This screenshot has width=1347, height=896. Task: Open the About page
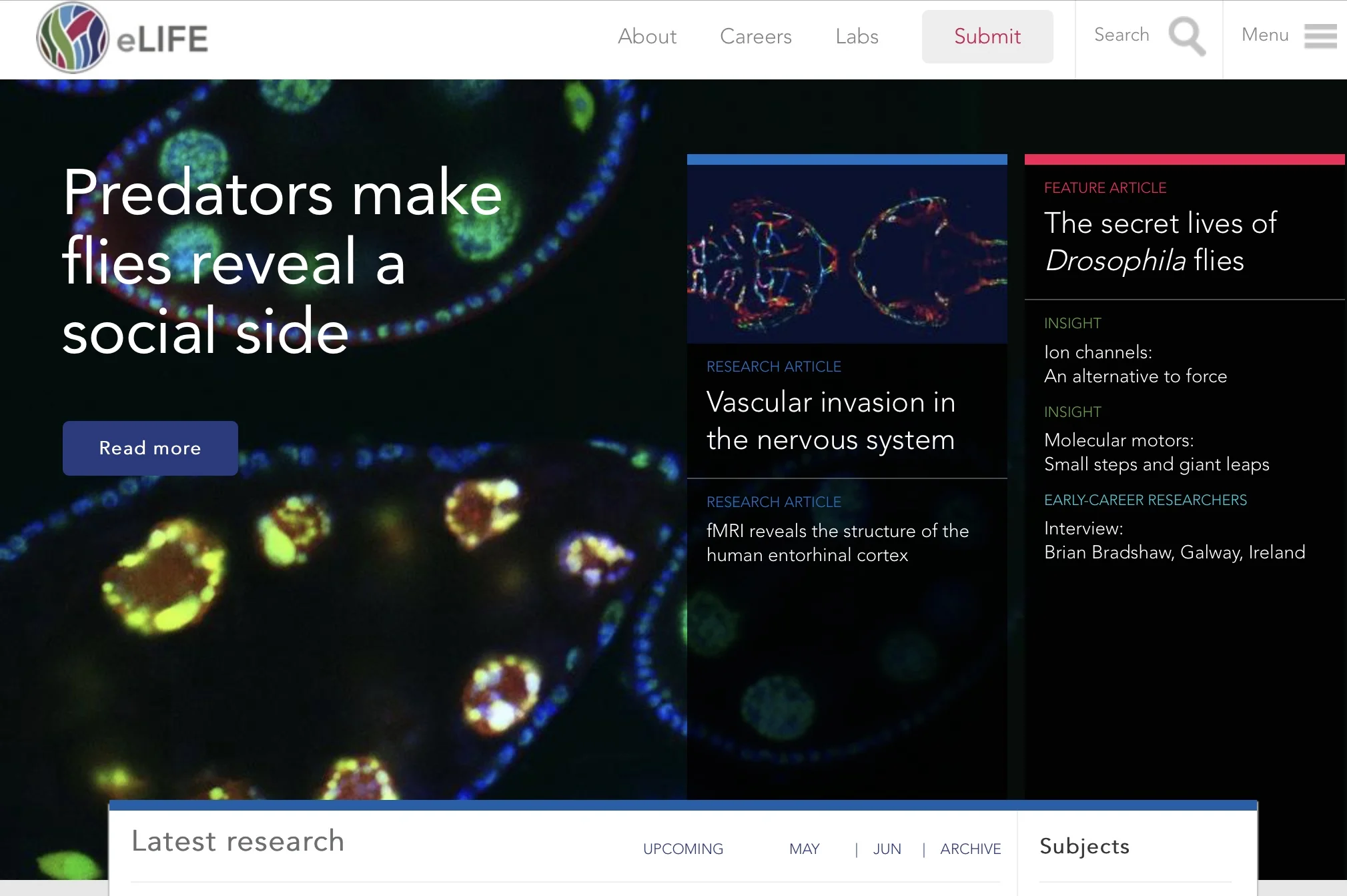646,36
